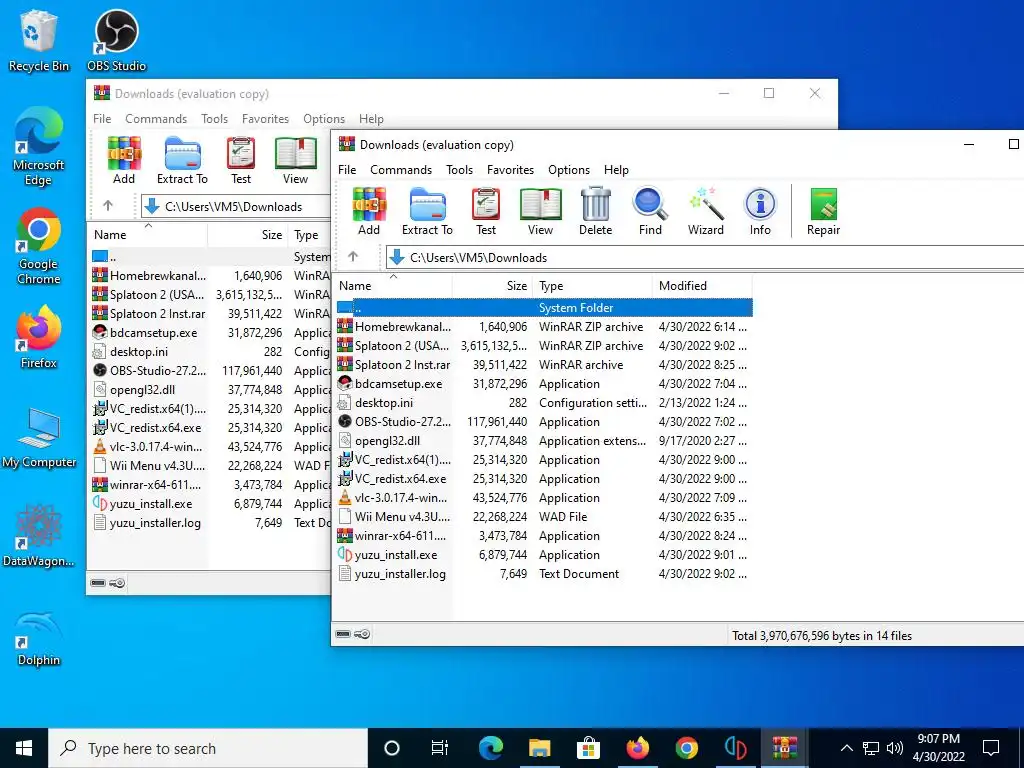This screenshot has width=1024, height=768.
Task: Click WinRAR icon in the taskbar
Action: click(784, 748)
